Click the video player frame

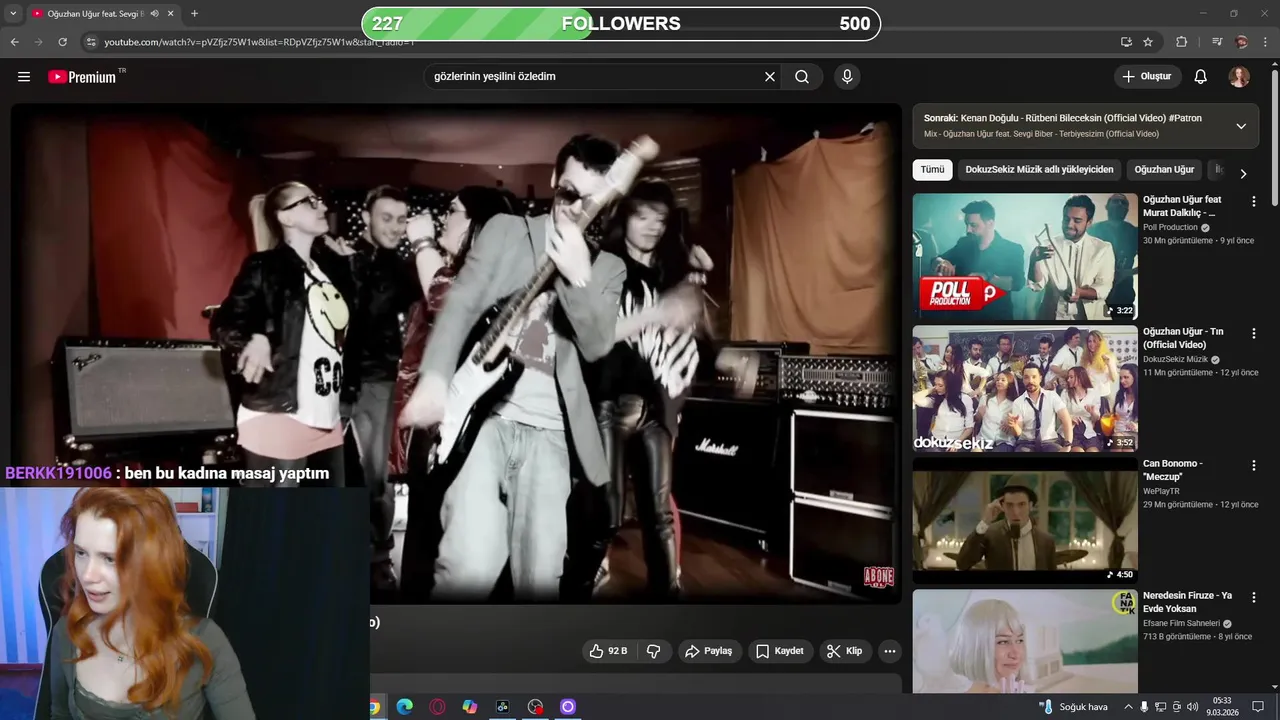point(456,354)
